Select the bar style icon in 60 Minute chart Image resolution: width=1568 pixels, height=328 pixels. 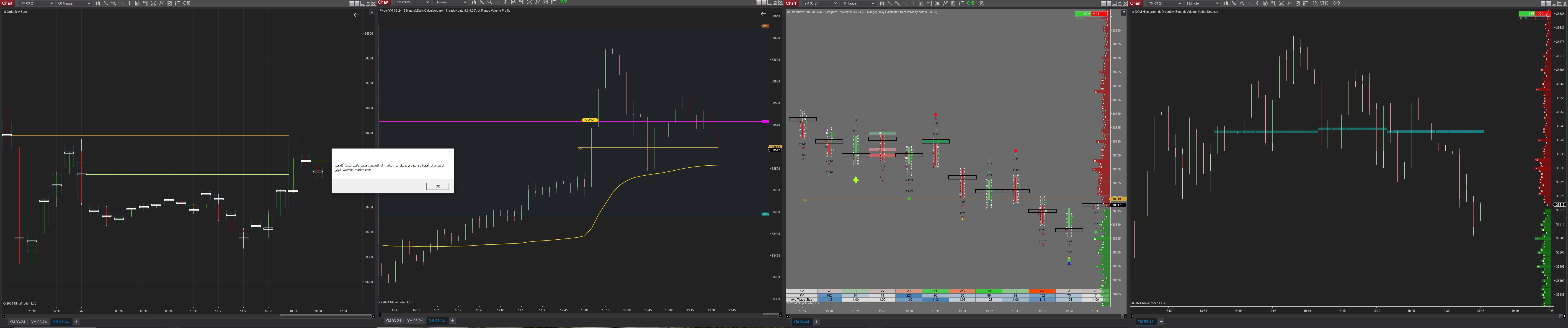(x=98, y=3)
